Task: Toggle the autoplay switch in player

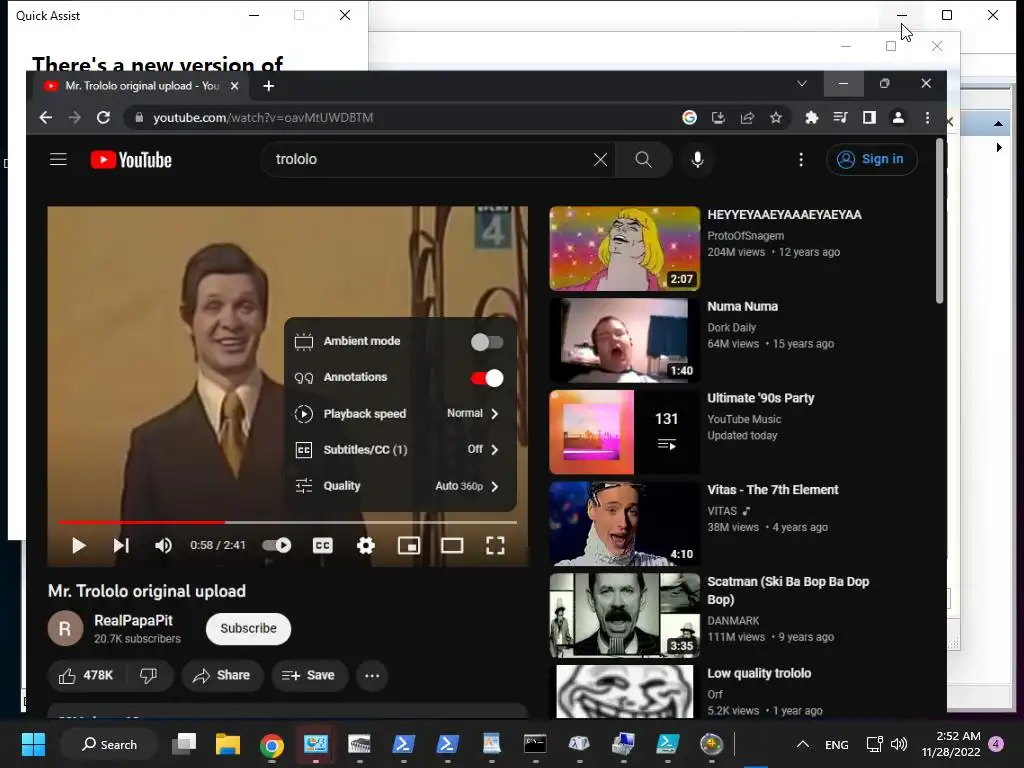Action: [276, 545]
